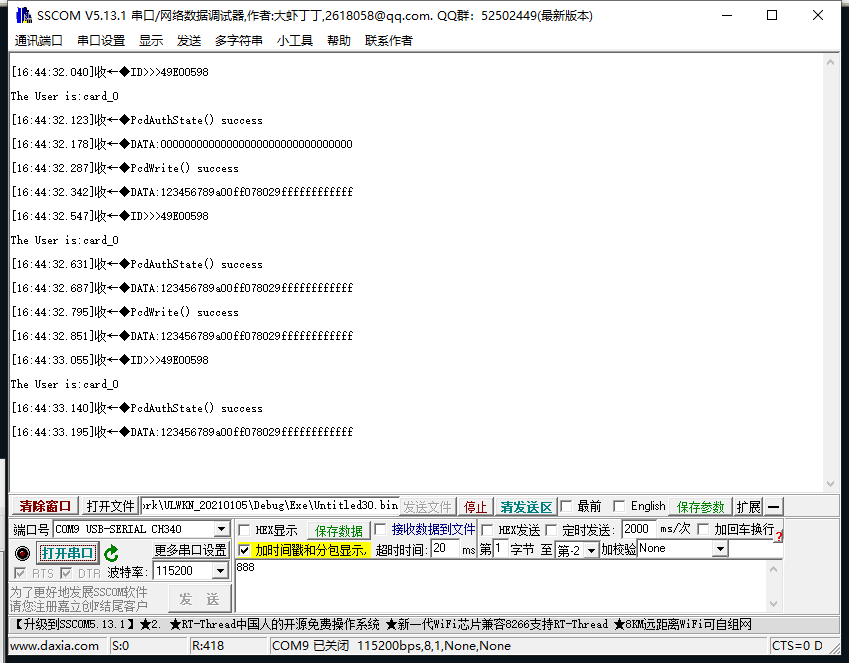
Task: Check the English display option
Action: click(618, 505)
